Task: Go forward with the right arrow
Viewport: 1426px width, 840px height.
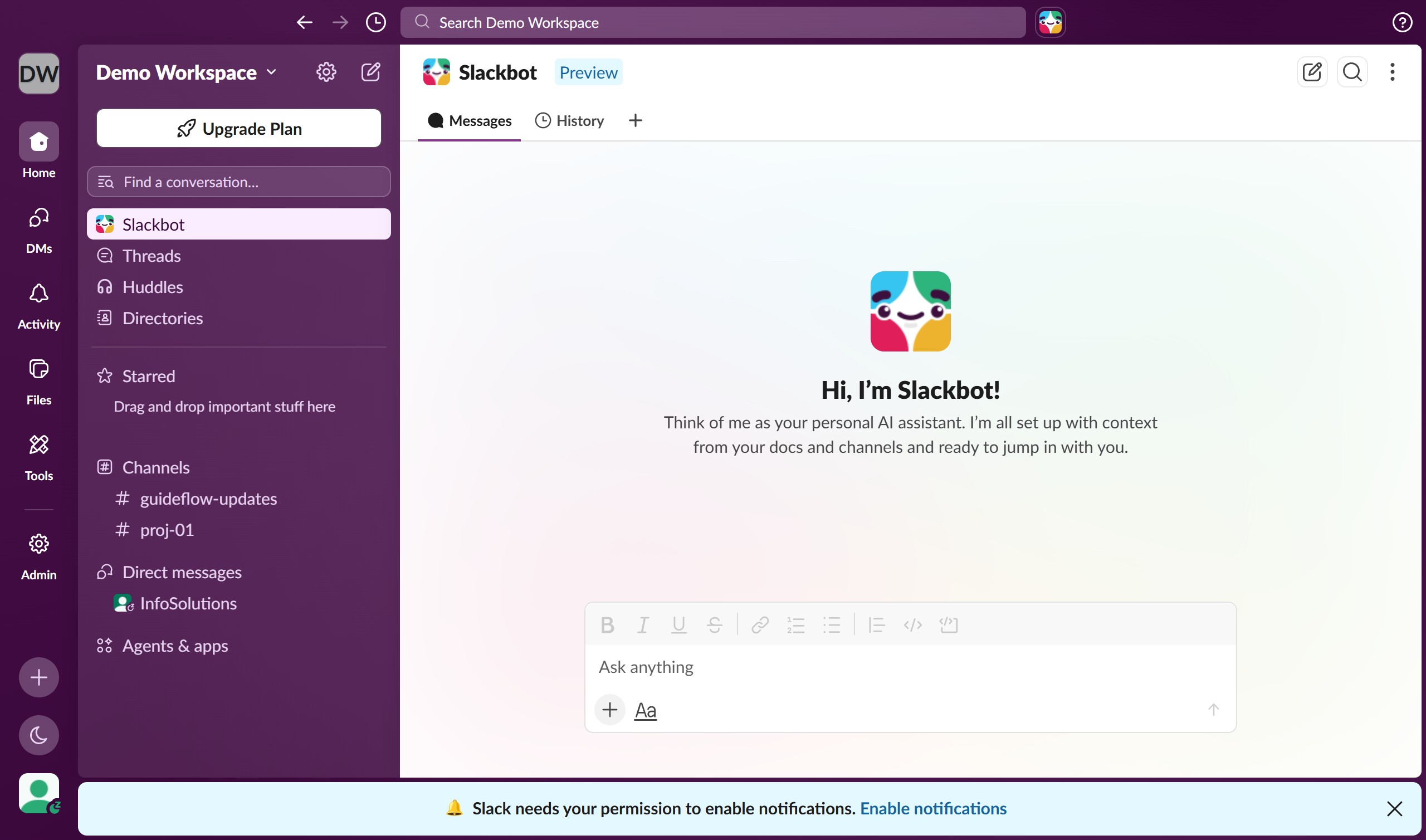Action: (340, 23)
